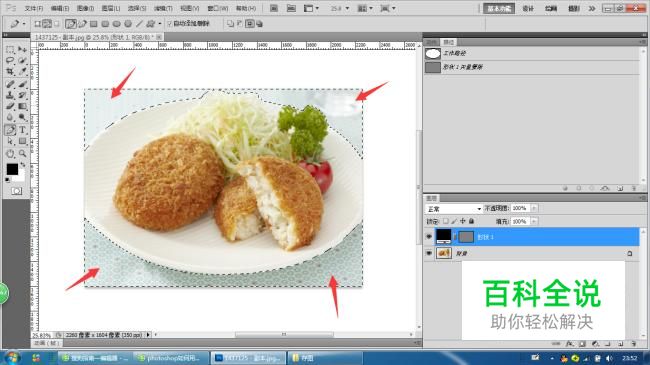Open the Arrange Documents dropdown
650x365 pixels.
365,8
